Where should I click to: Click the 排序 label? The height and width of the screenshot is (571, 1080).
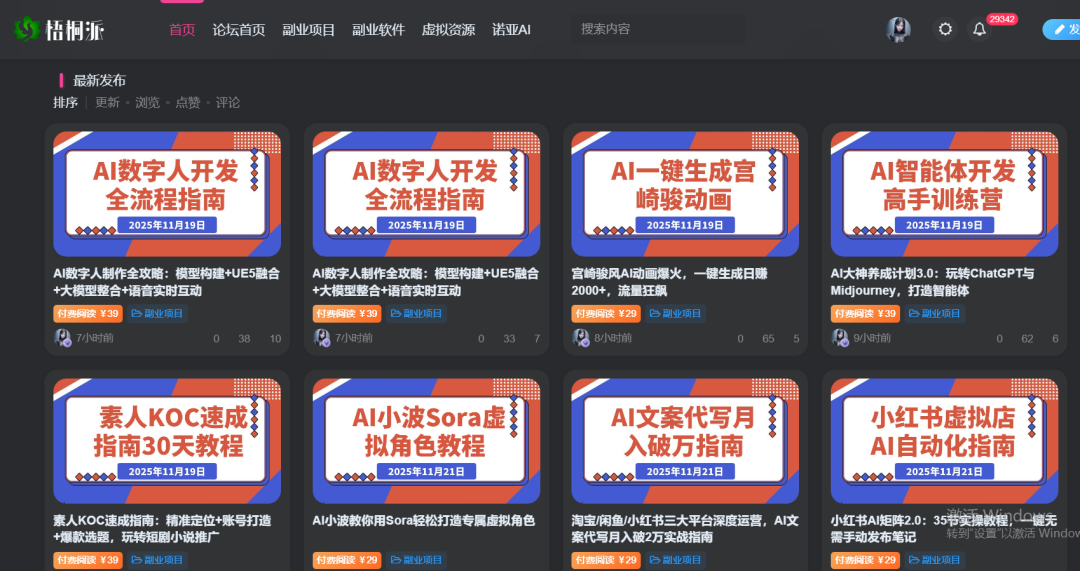[65, 103]
